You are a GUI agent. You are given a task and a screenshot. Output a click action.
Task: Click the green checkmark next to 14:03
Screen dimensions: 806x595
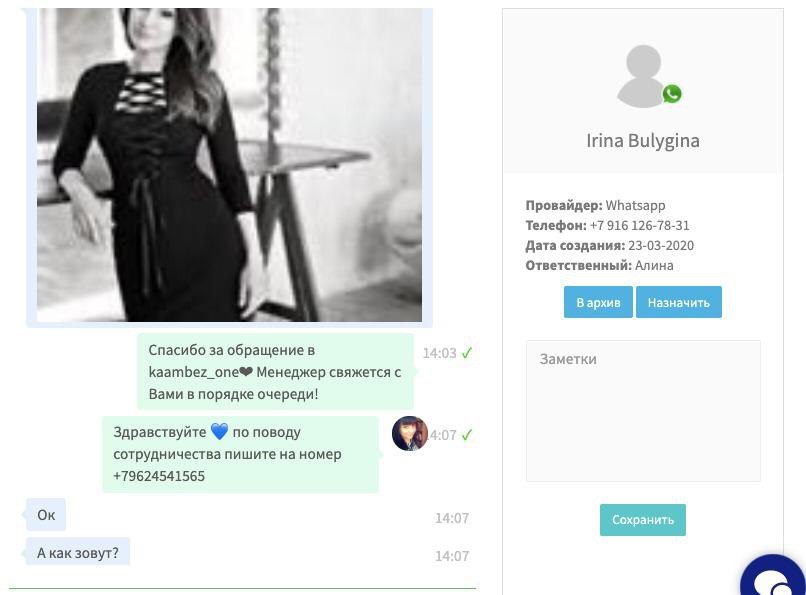tap(467, 353)
